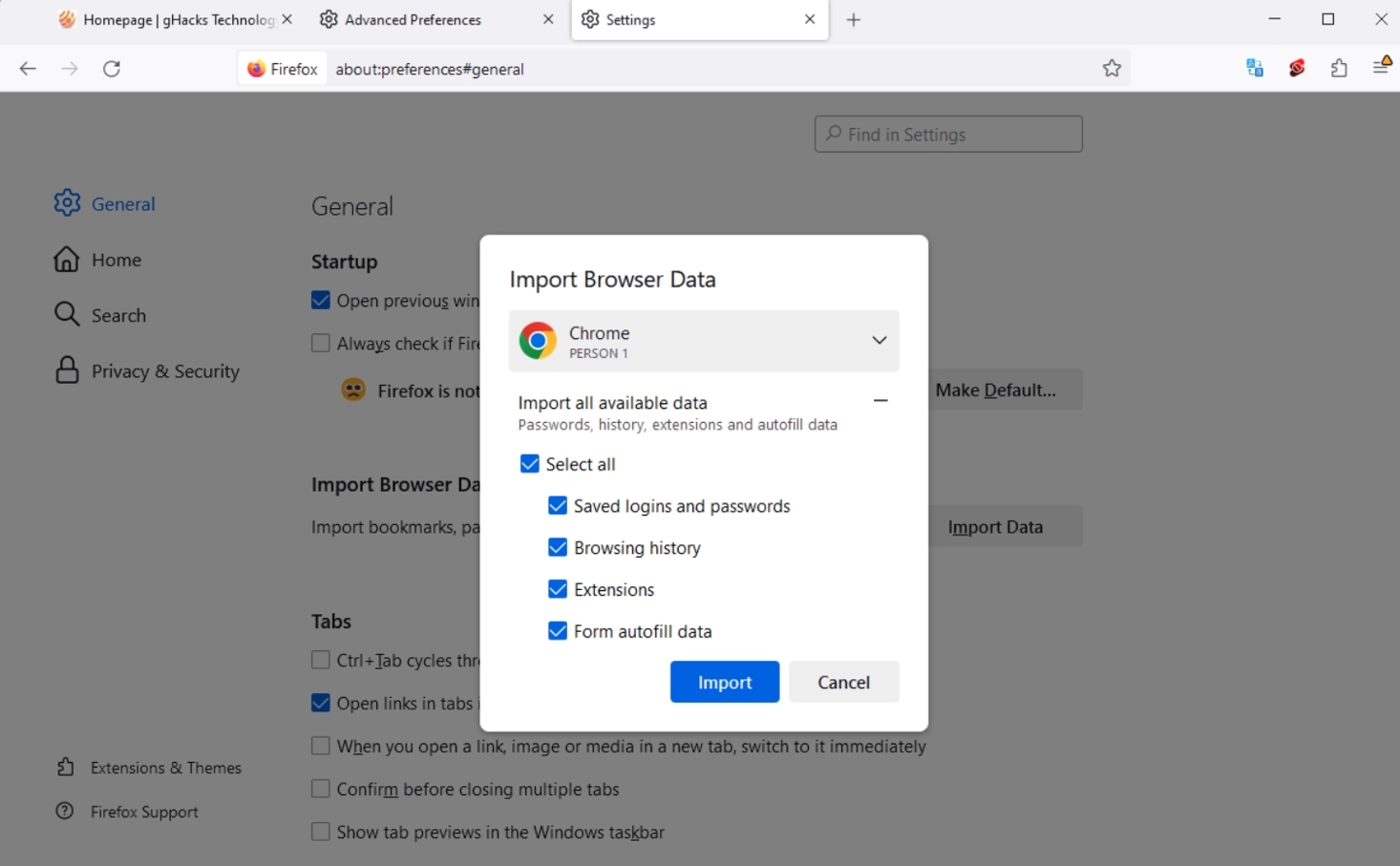Screen dimensions: 1400x866
Task: Open the Home settings category
Action: click(x=97, y=260)
